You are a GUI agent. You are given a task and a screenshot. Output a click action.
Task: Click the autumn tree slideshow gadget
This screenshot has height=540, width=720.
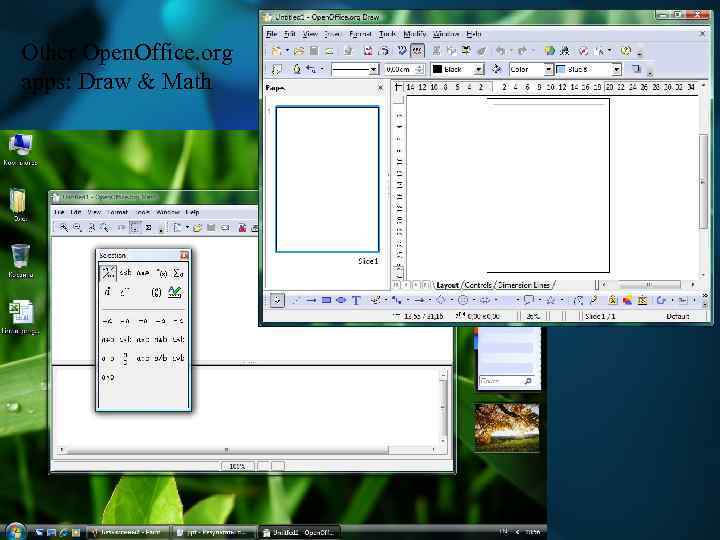506,427
